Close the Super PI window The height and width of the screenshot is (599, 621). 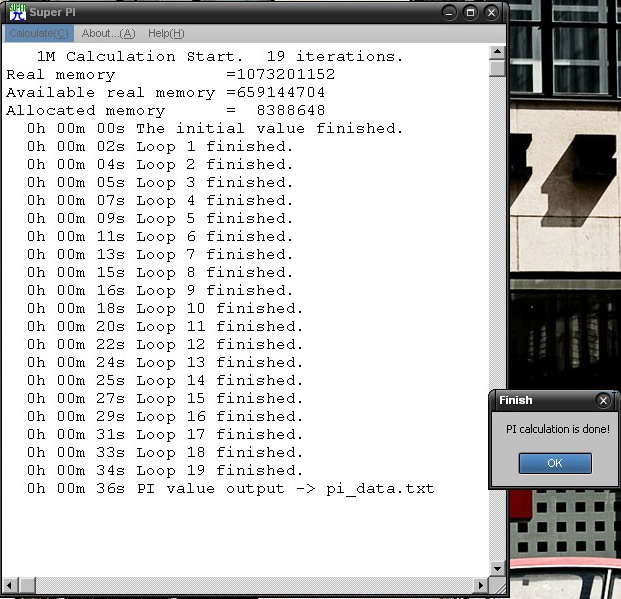point(491,13)
